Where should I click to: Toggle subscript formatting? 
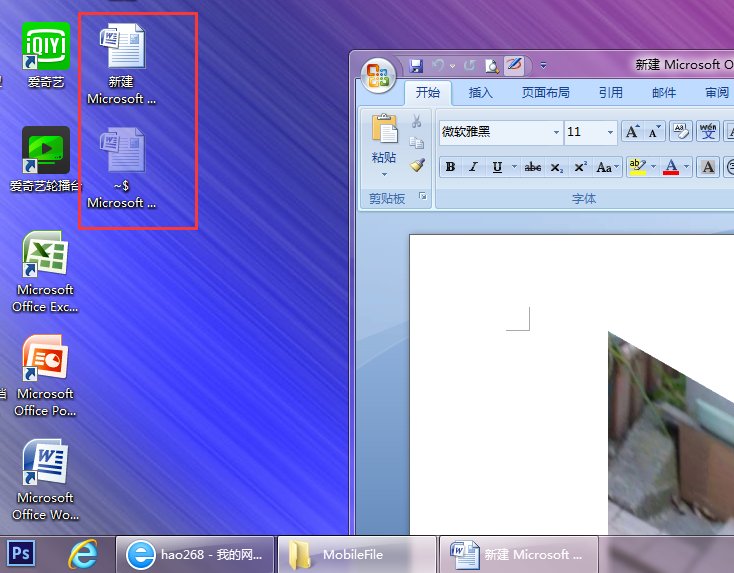pos(556,167)
